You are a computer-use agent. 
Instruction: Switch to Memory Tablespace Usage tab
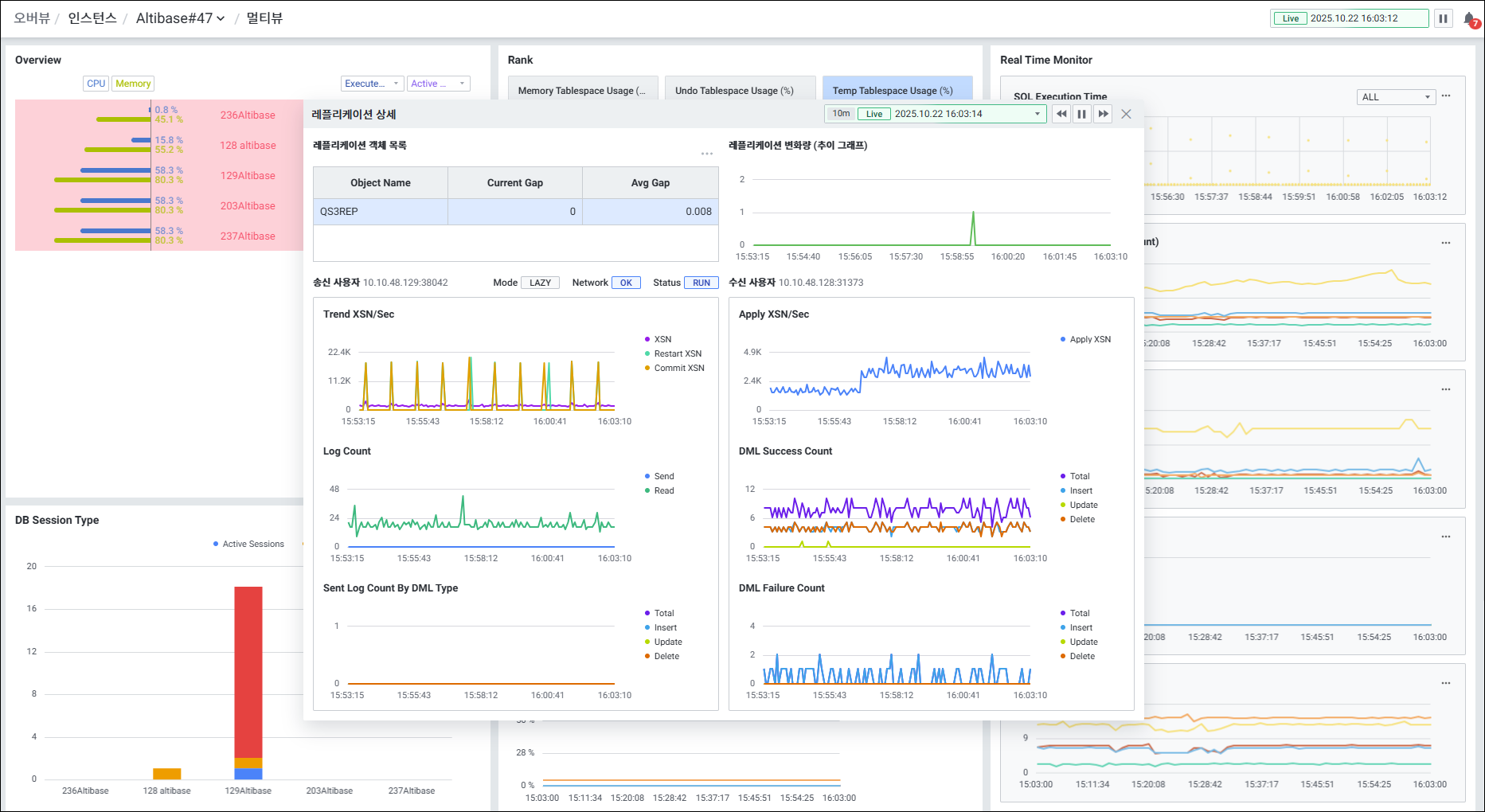tap(583, 90)
